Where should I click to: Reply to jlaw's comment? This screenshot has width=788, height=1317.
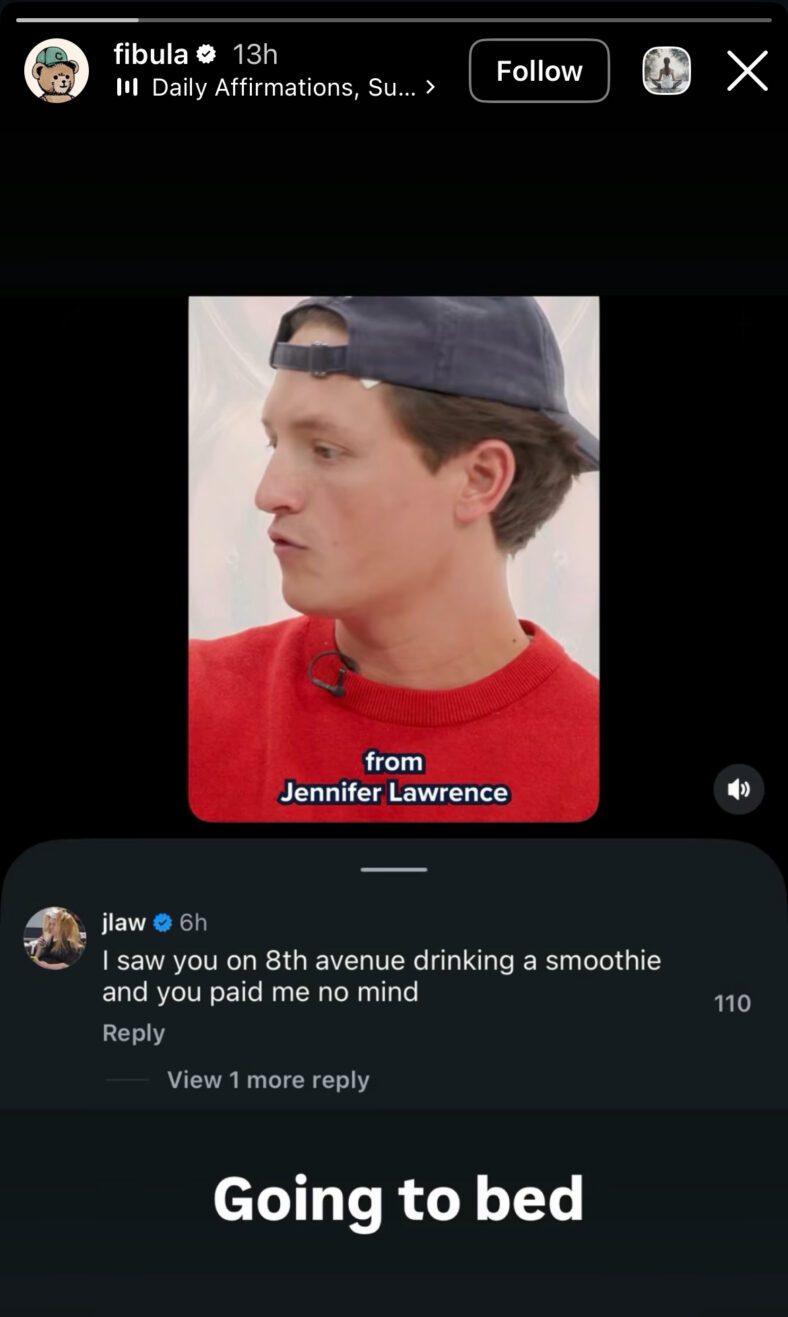(x=133, y=1032)
